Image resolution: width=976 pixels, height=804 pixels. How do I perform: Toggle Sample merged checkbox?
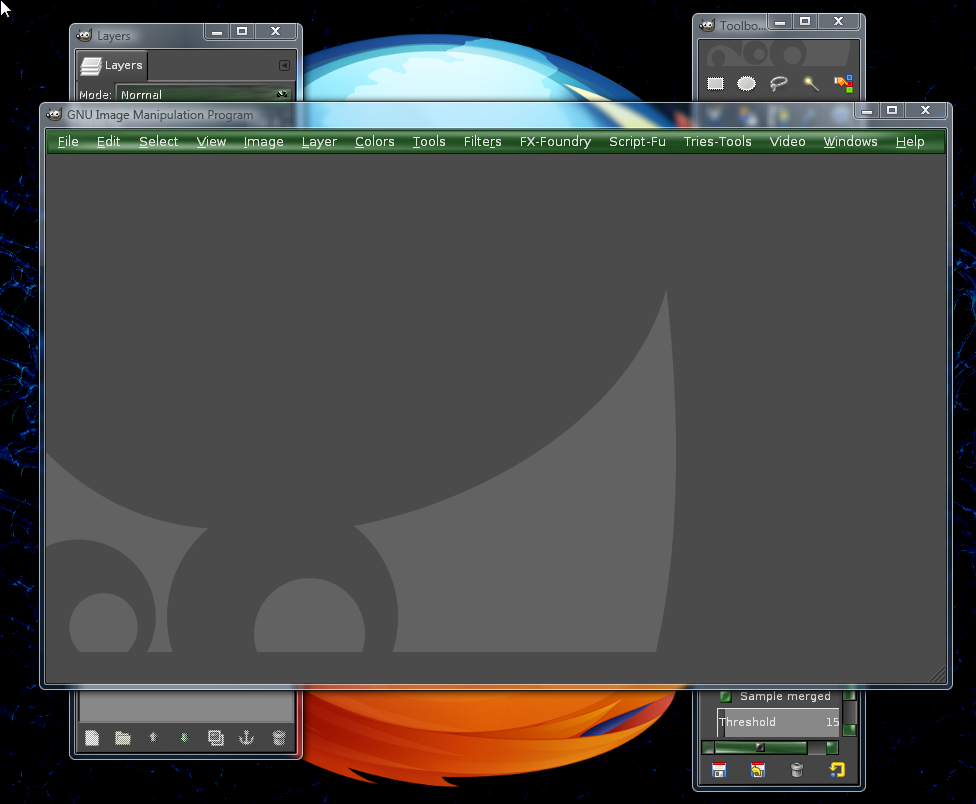click(726, 696)
